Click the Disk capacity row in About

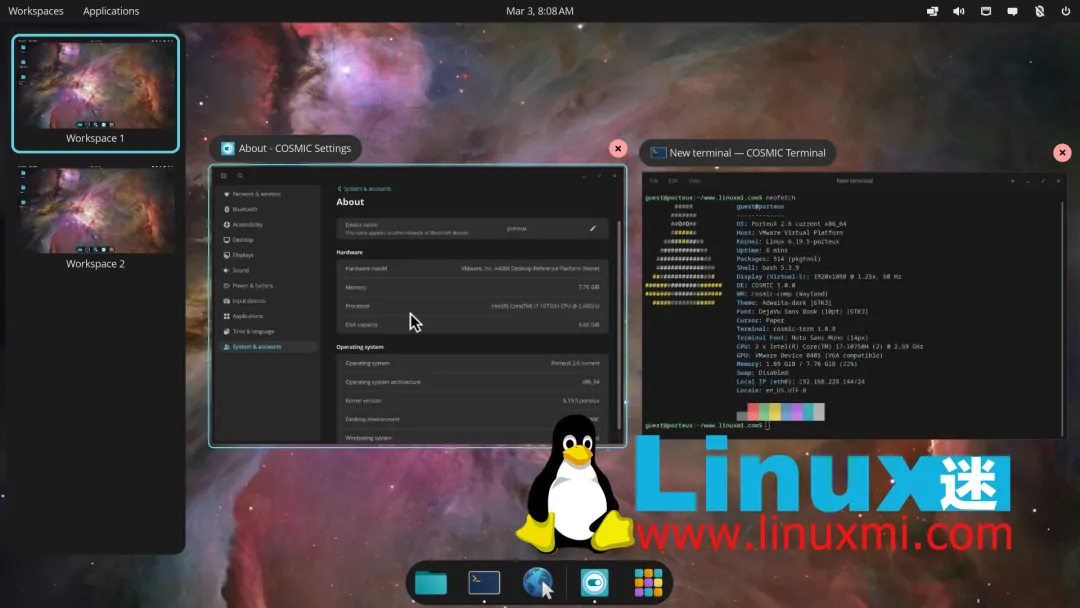coord(472,324)
